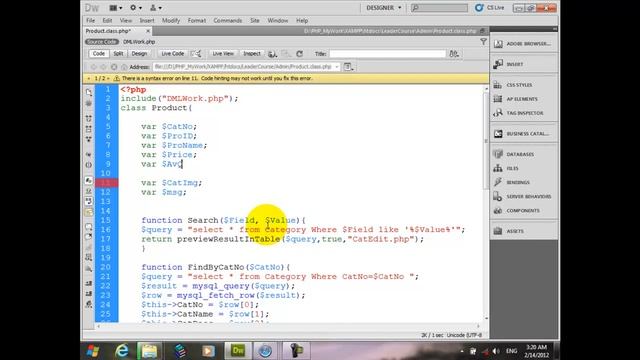Image resolution: width=640 pixels, height=360 pixels.
Task: Select parent tag from coding toolbar
Action: tap(89, 155)
